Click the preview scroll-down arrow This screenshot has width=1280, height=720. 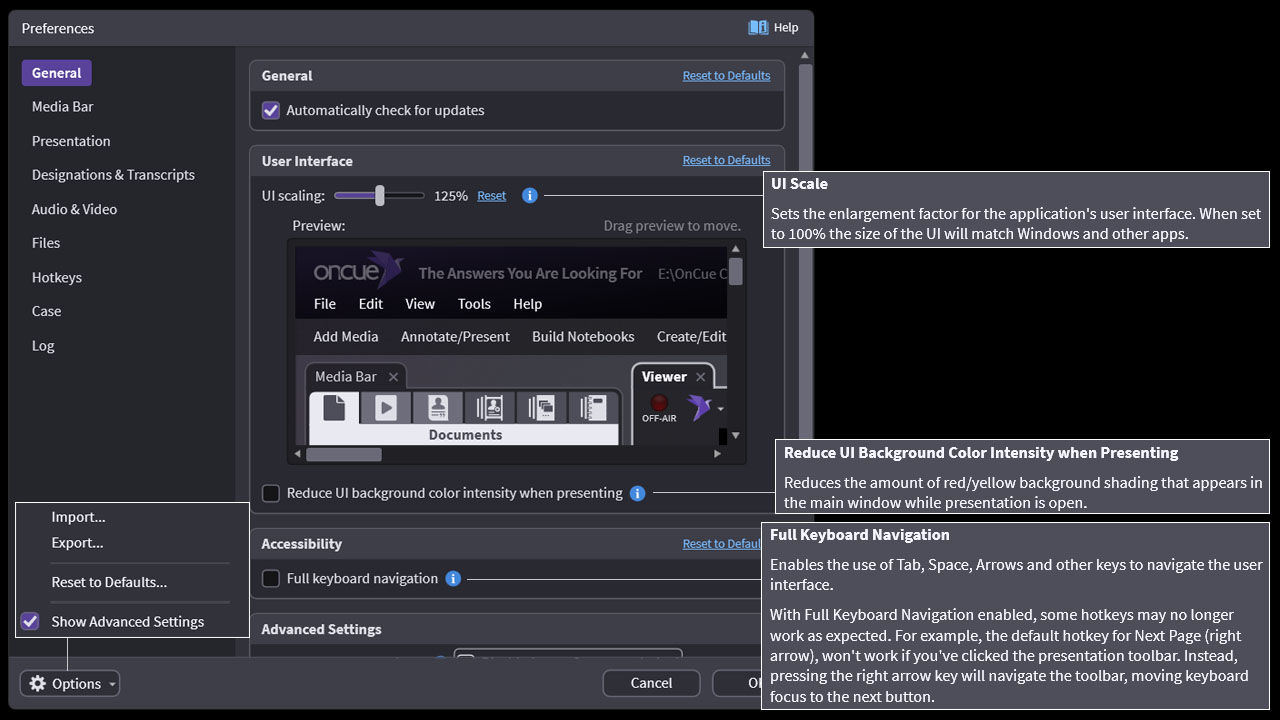pos(736,436)
